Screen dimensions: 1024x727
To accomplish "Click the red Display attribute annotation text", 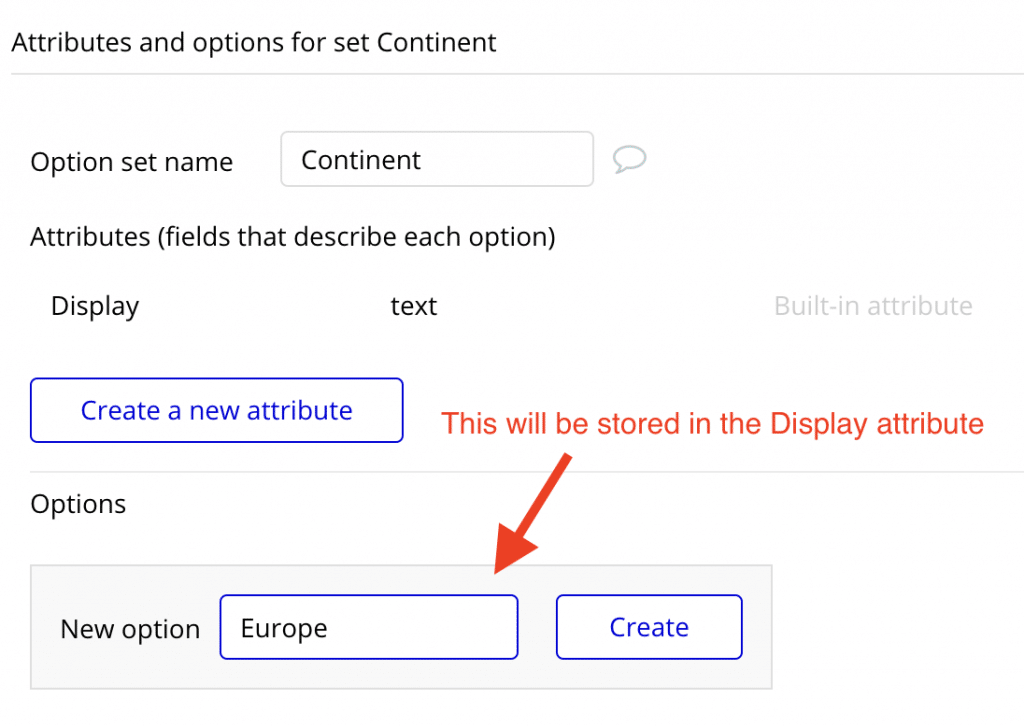I will [712, 424].
